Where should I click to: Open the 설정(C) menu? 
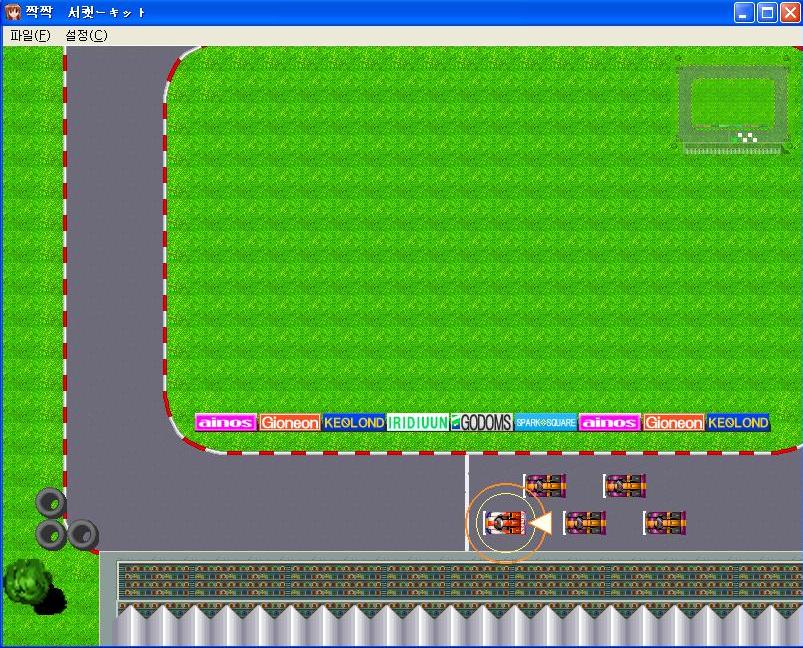click(86, 35)
